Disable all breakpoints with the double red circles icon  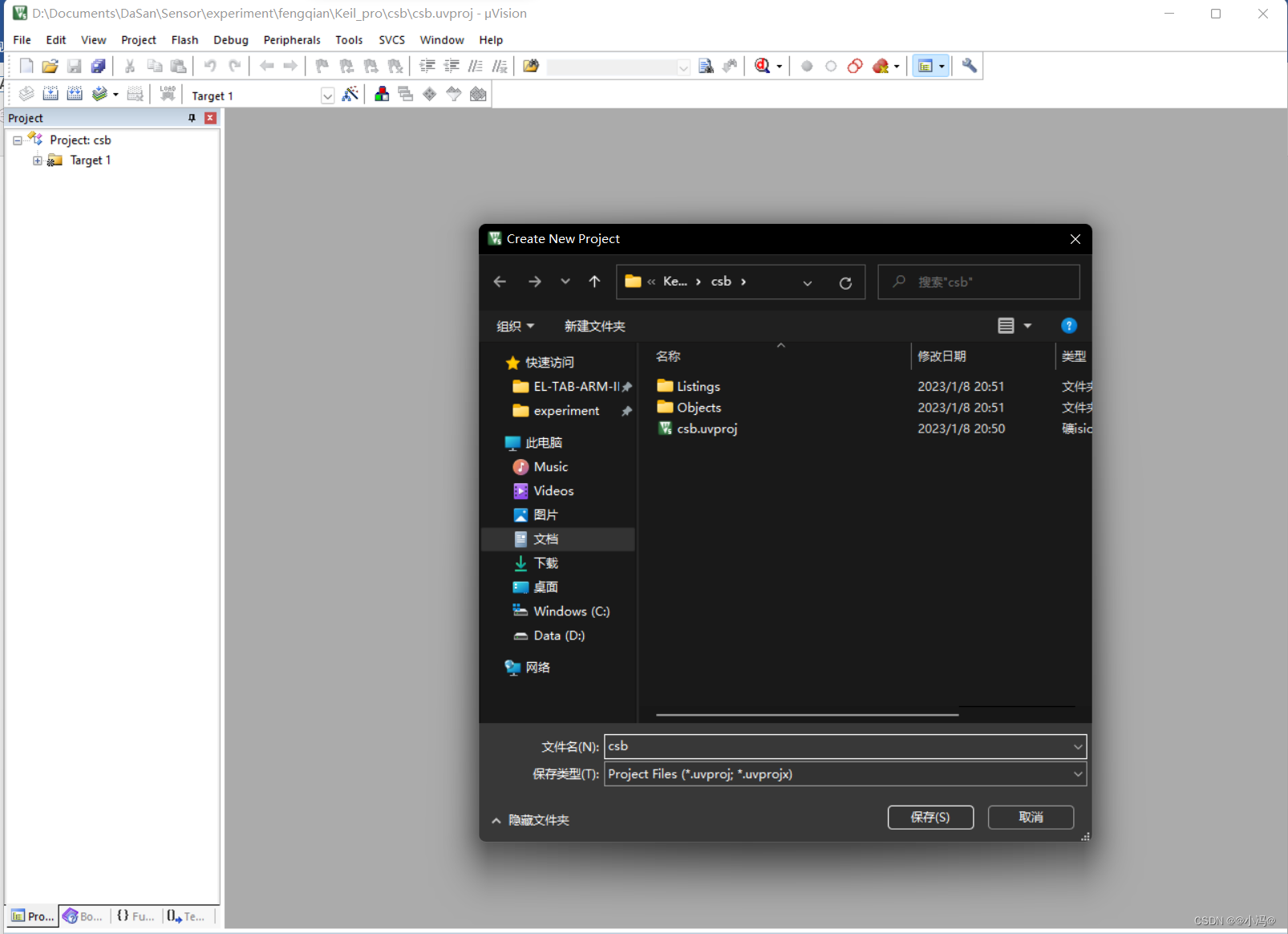pyautogui.click(x=855, y=66)
